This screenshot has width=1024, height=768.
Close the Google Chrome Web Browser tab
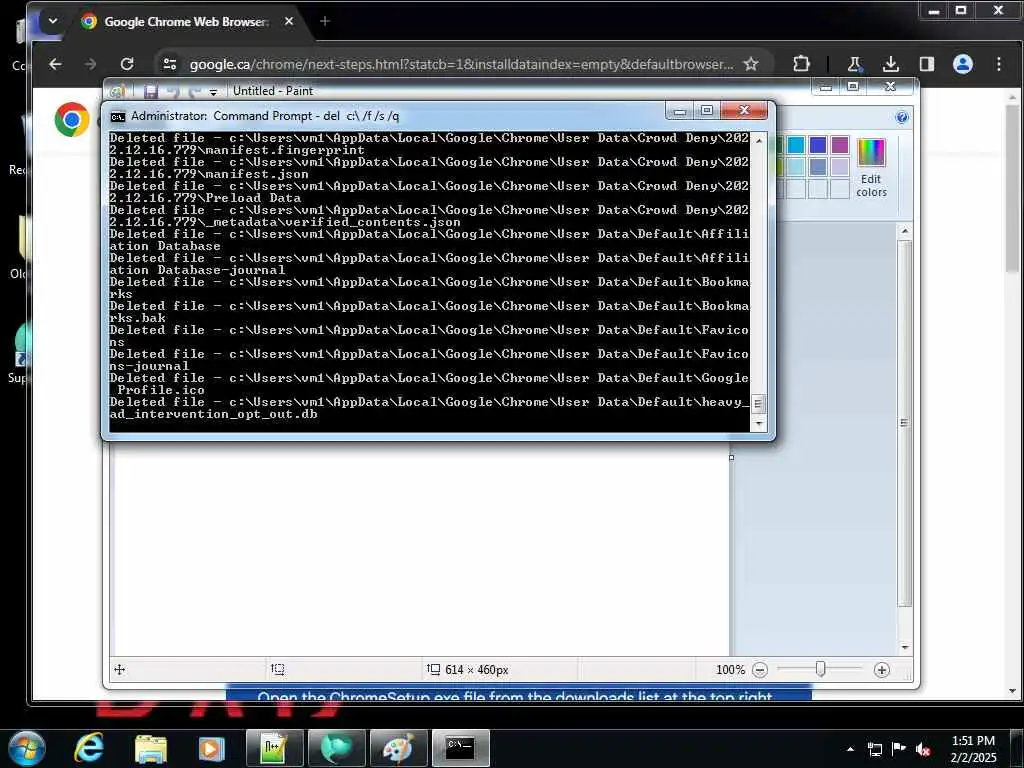tap(289, 22)
